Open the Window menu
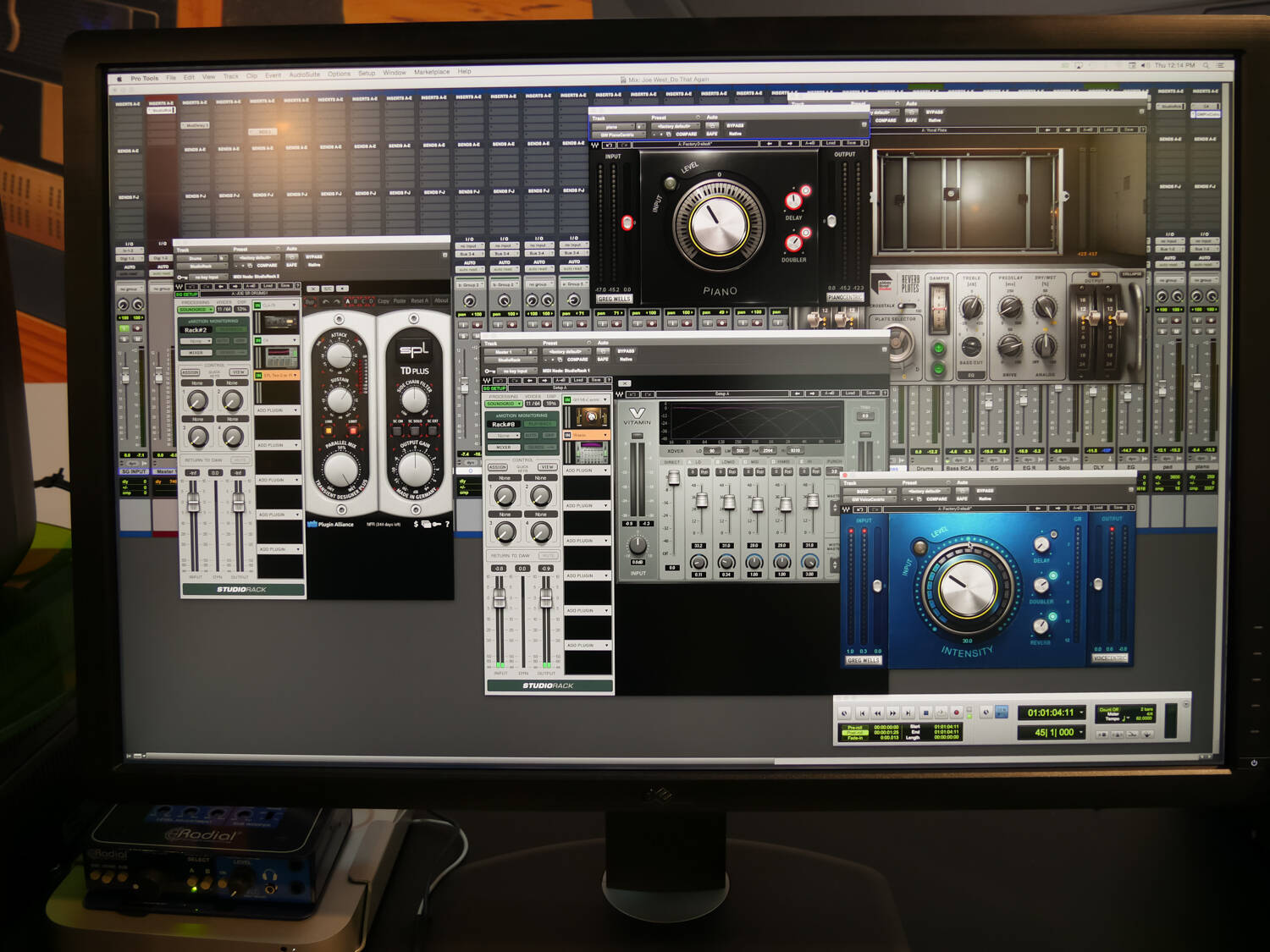Image resolution: width=1270 pixels, height=952 pixels. click(395, 73)
